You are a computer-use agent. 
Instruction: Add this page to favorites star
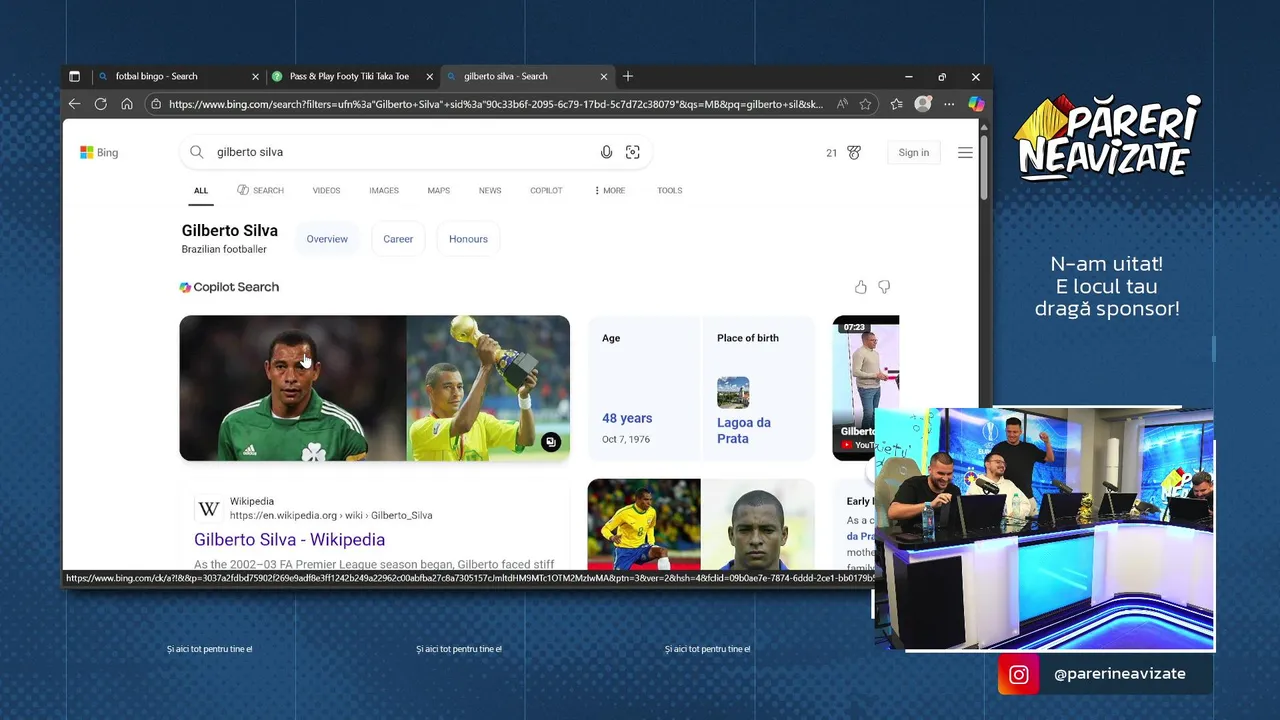point(865,104)
